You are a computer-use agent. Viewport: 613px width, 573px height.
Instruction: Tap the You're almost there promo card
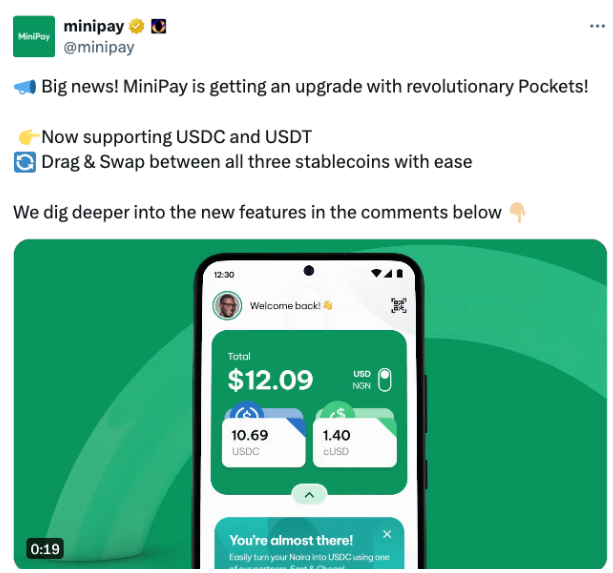(309, 543)
